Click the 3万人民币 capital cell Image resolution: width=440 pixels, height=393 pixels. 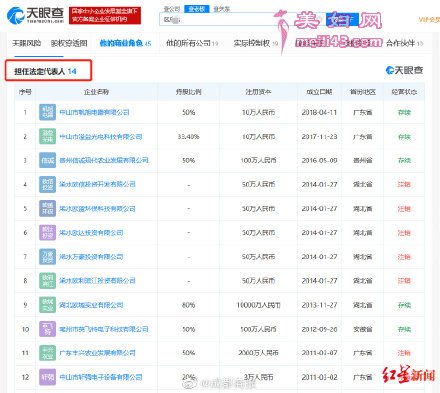coord(258,377)
